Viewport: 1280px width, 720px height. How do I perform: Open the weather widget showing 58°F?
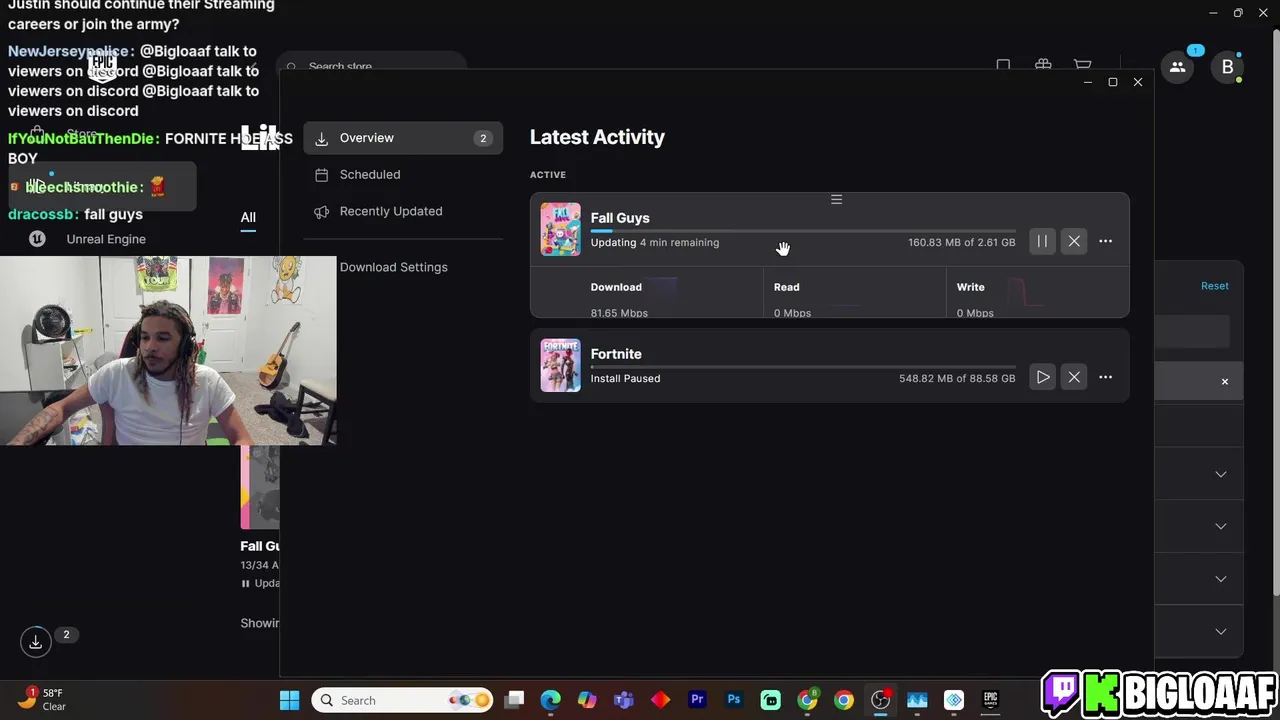41,699
